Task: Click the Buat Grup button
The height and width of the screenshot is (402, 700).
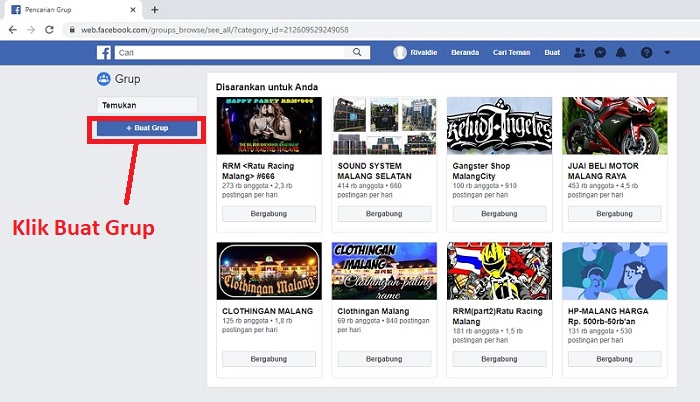Action: pos(147,128)
